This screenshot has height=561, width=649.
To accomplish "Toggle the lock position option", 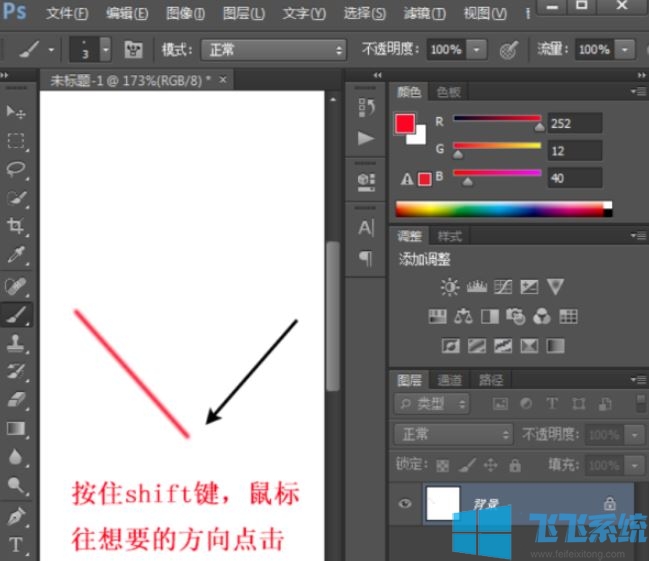I will pos(491,466).
